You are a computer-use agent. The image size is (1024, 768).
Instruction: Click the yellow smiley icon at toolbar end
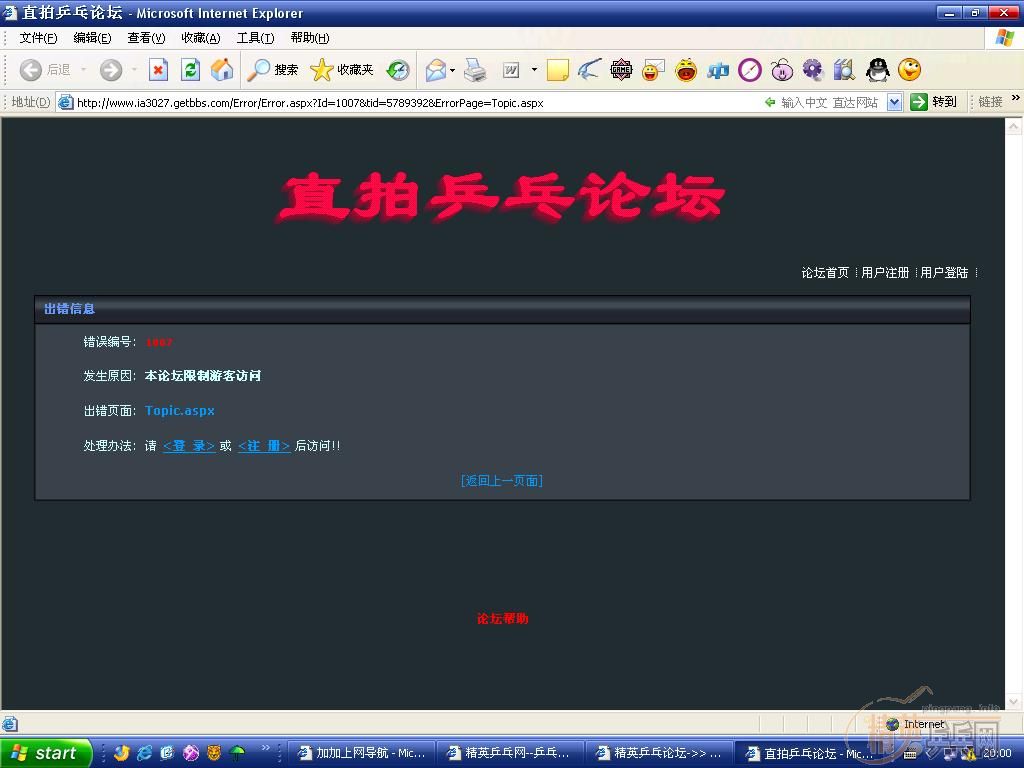[x=908, y=70]
